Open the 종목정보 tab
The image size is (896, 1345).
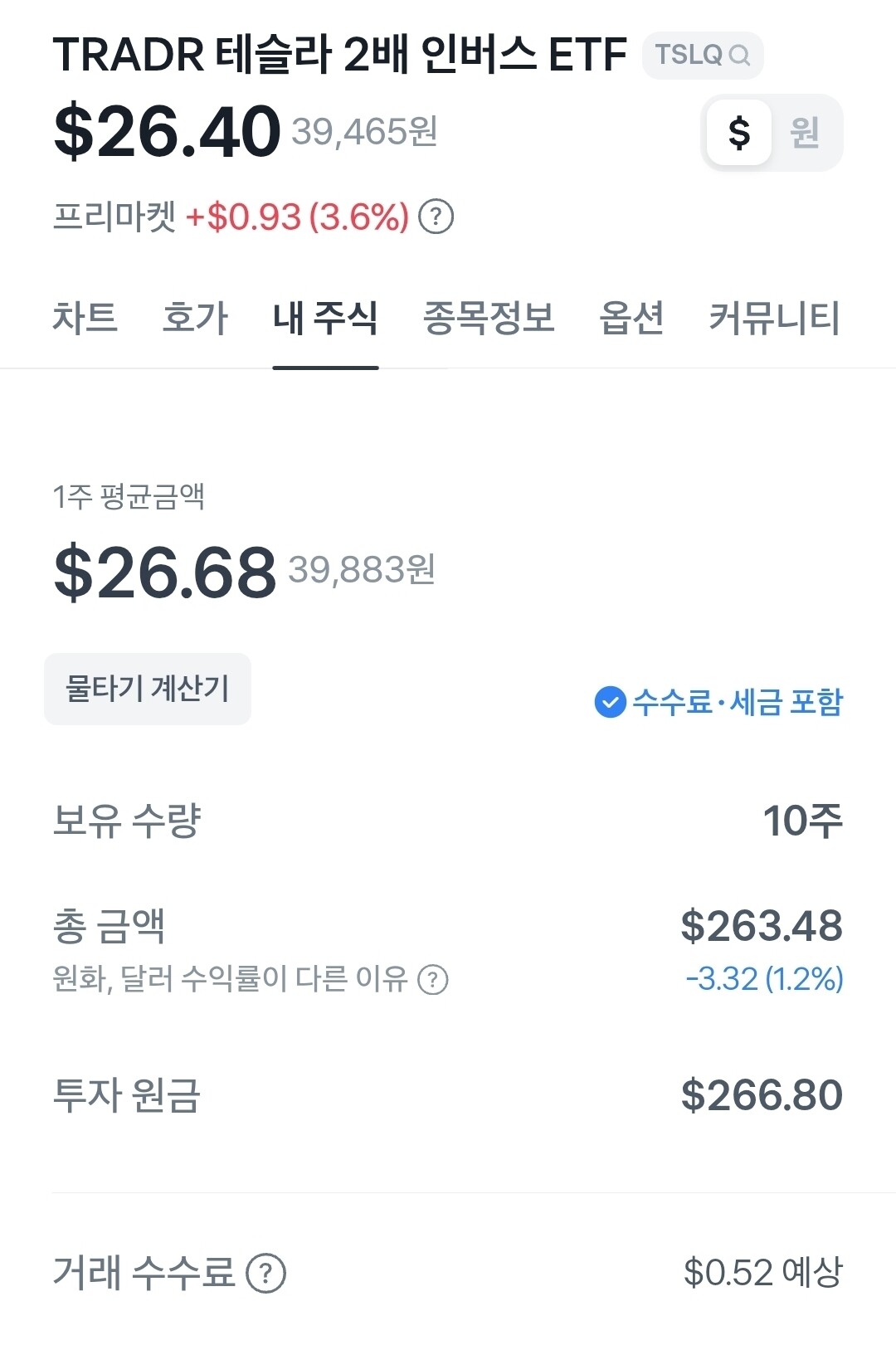[x=489, y=318]
